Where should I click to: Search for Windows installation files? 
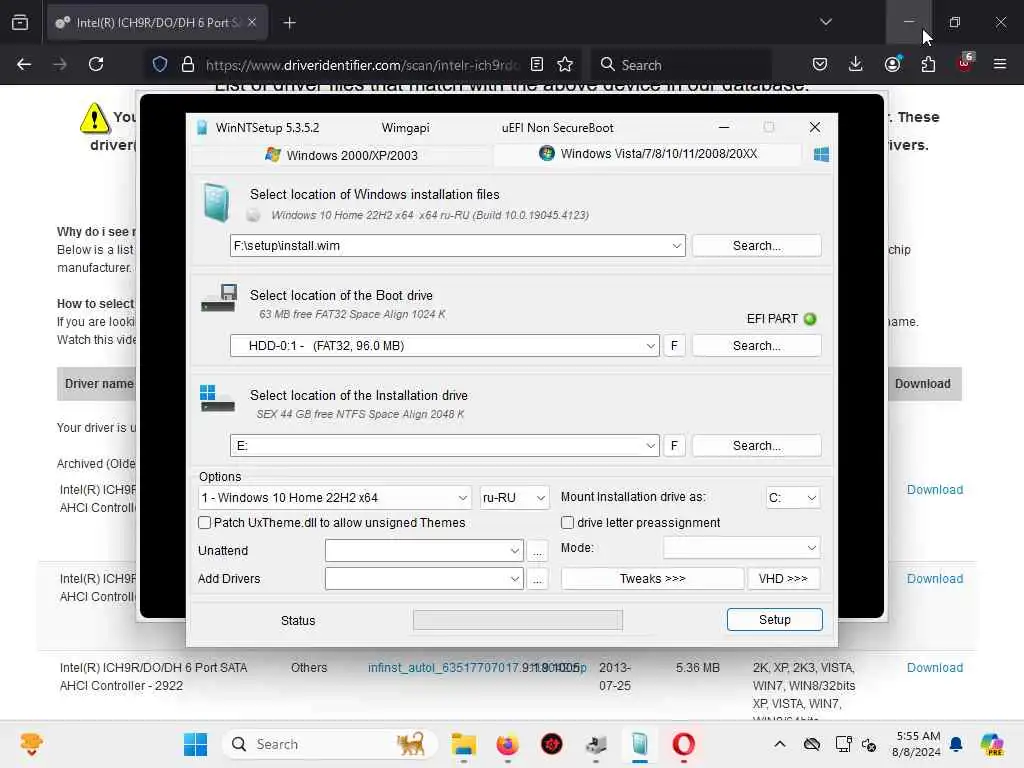tap(756, 246)
